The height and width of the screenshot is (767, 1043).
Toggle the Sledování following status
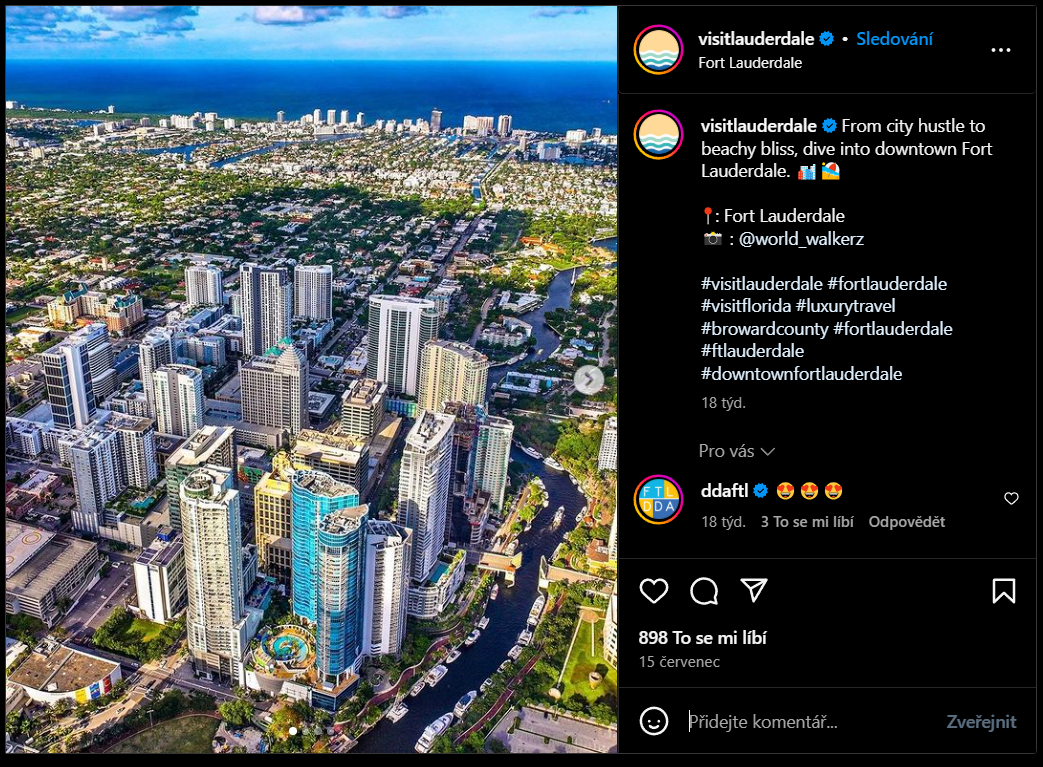(x=894, y=39)
